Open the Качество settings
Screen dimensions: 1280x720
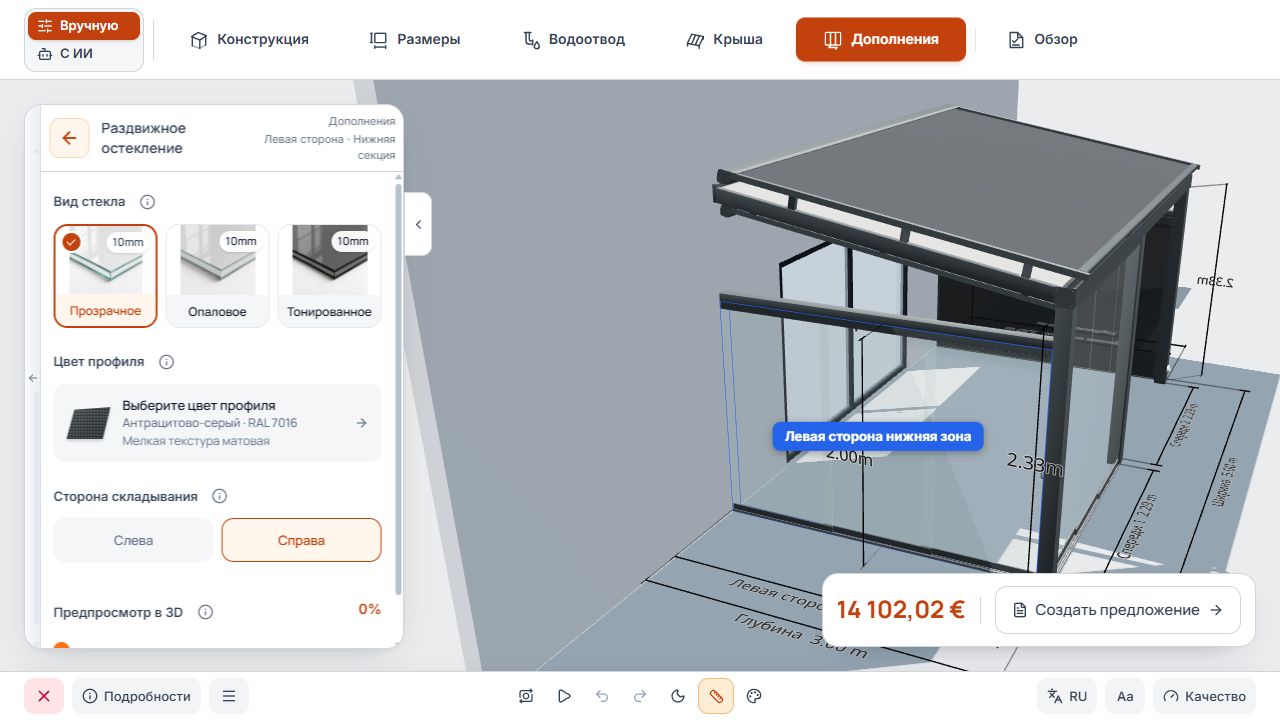pos(1205,696)
